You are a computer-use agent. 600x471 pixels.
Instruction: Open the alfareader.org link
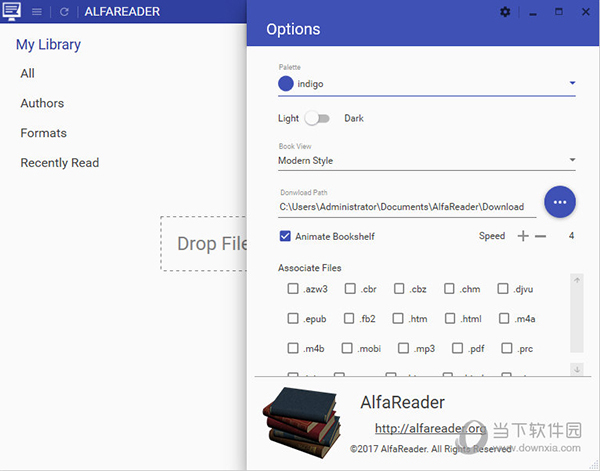[430, 428]
